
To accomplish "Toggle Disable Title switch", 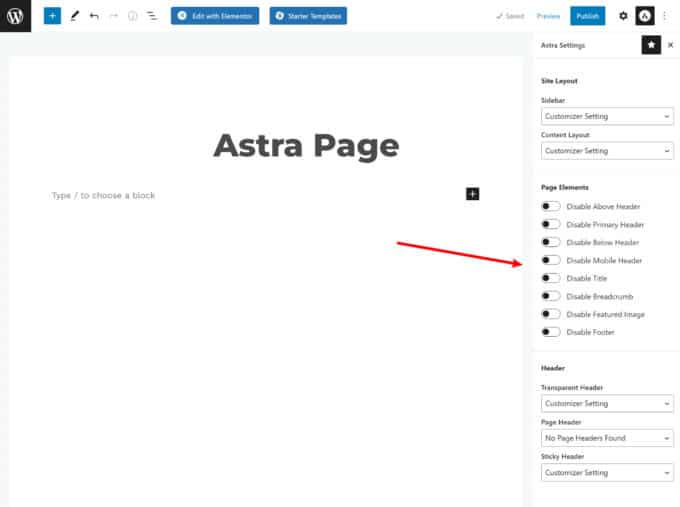I will click(x=551, y=278).
